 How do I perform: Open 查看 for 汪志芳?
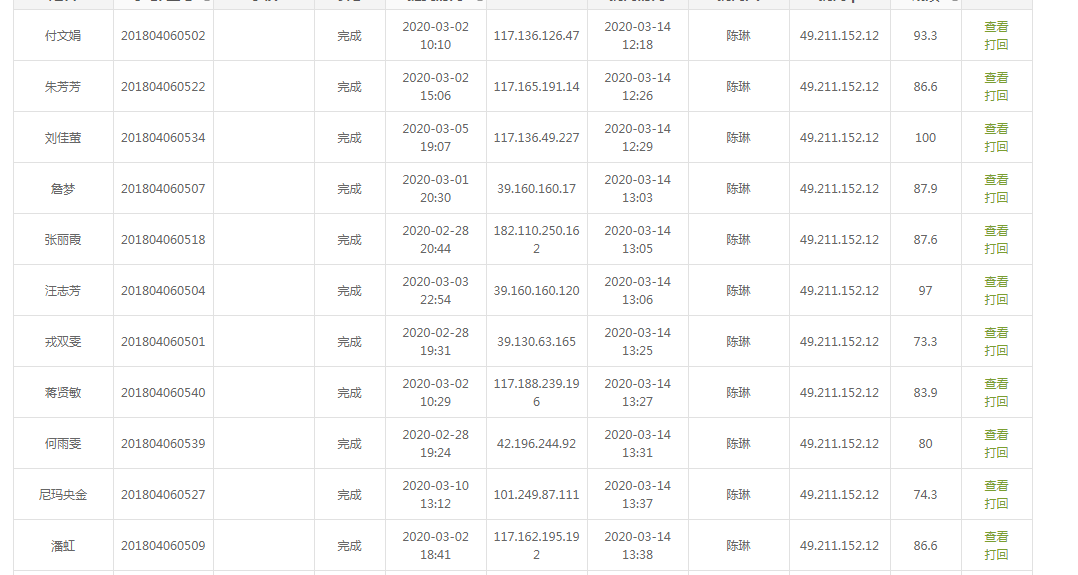point(996,282)
